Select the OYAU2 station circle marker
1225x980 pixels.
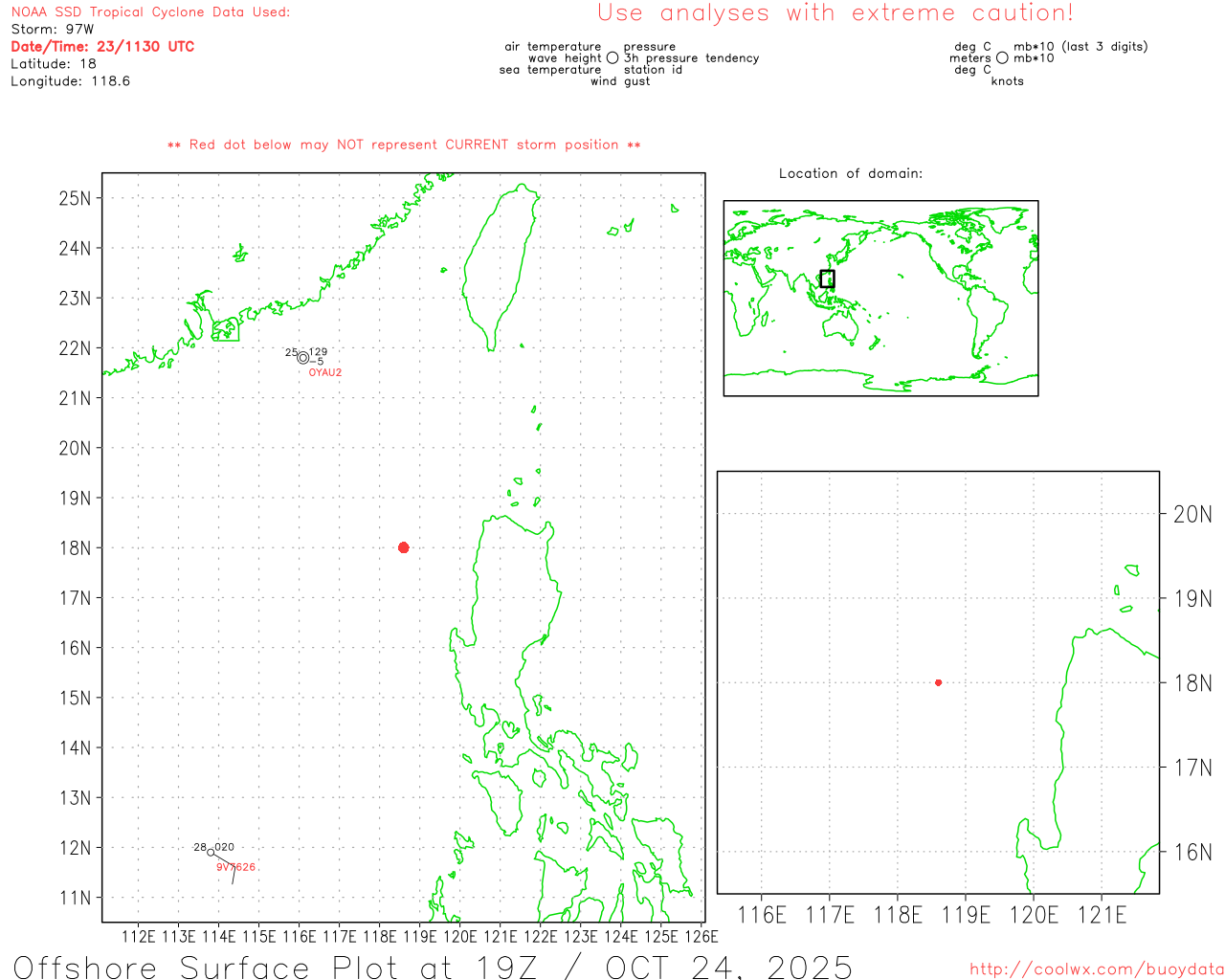[x=303, y=358]
